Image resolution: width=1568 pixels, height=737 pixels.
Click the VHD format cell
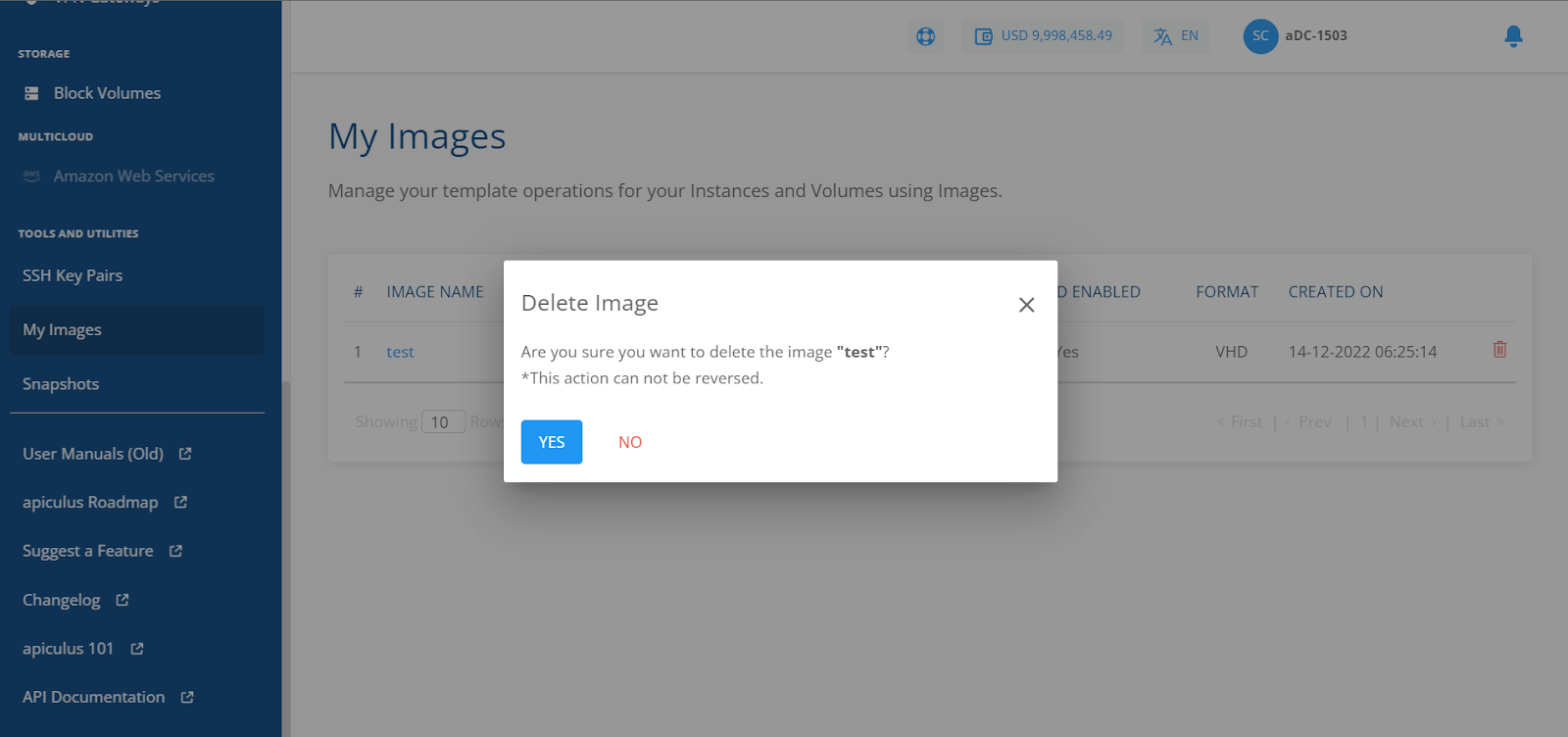point(1231,352)
